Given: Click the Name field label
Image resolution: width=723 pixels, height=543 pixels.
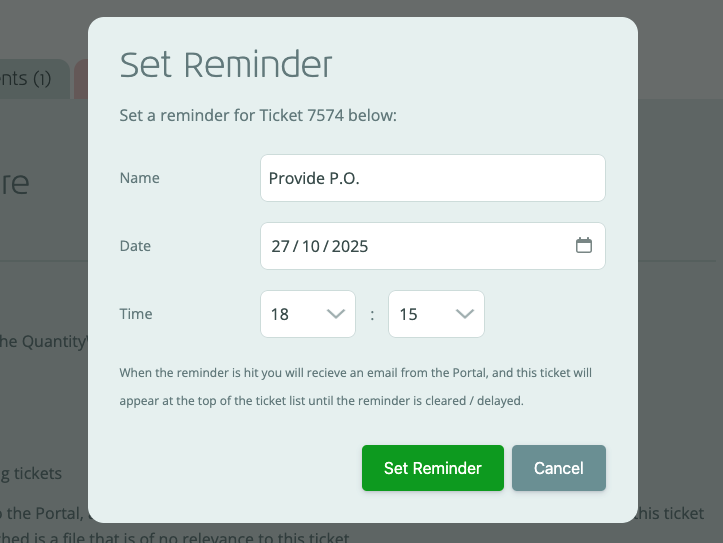Looking at the screenshot, I should point(140,178).
